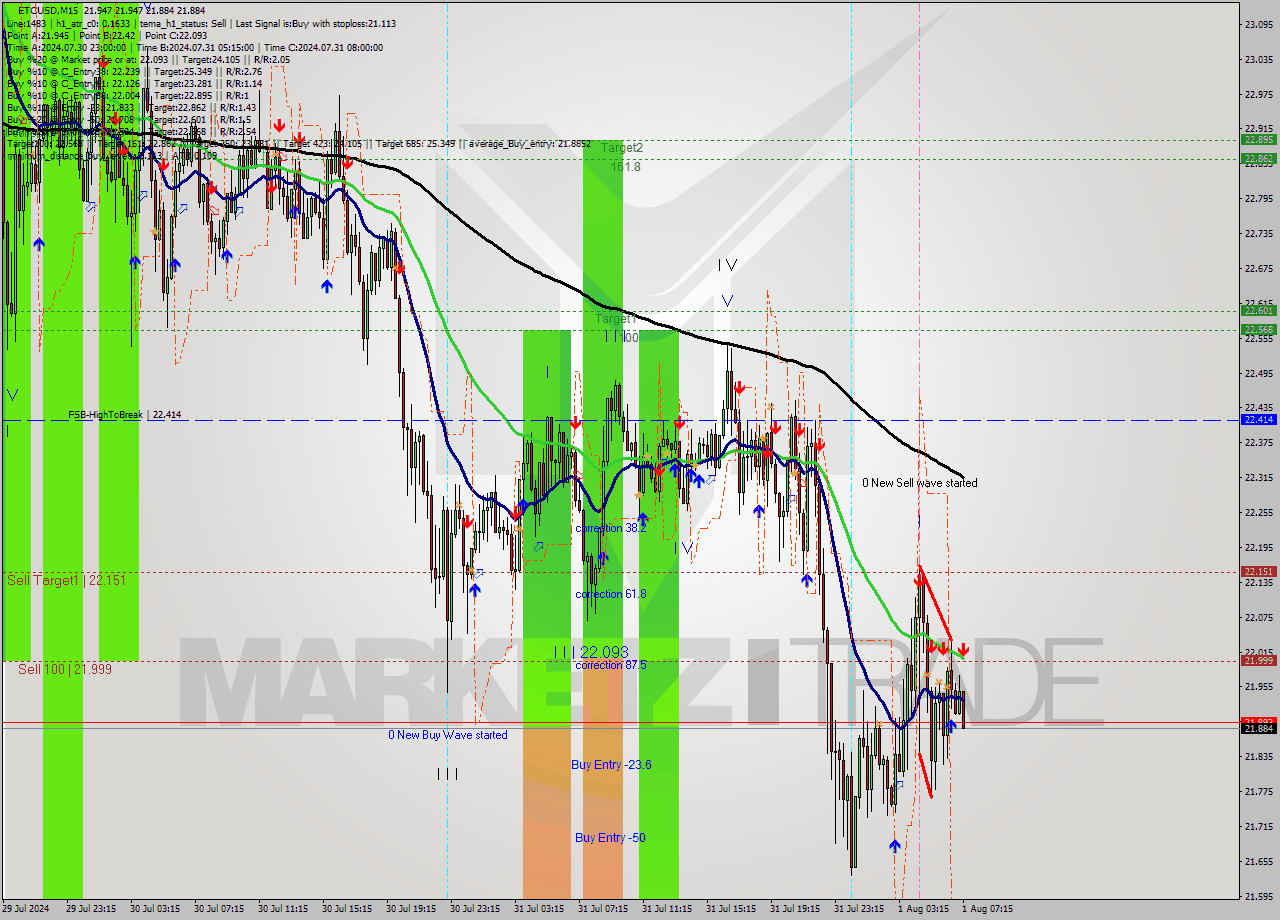Click '31 Jul 15:15' on time axis
The image size is (1280, 920).
[x=731, y=909]
